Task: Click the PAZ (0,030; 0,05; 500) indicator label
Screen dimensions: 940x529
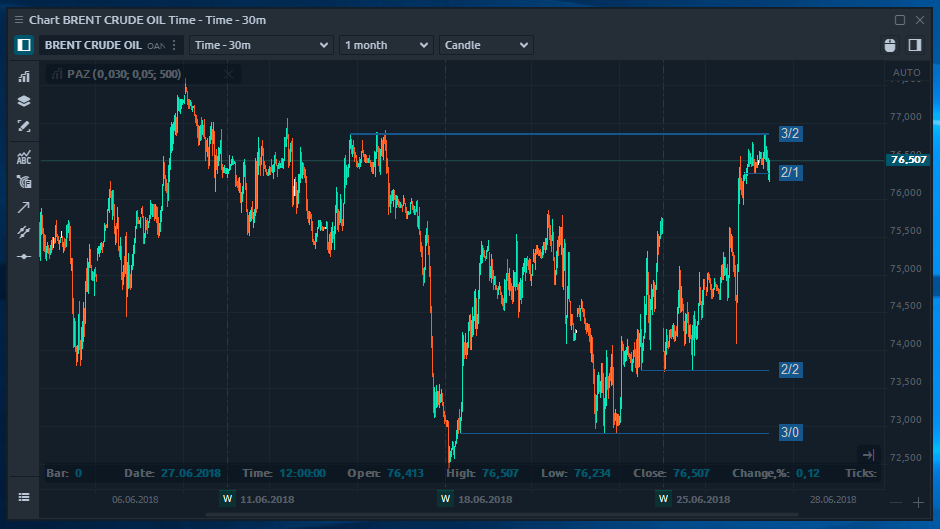Action: [124, 74]
